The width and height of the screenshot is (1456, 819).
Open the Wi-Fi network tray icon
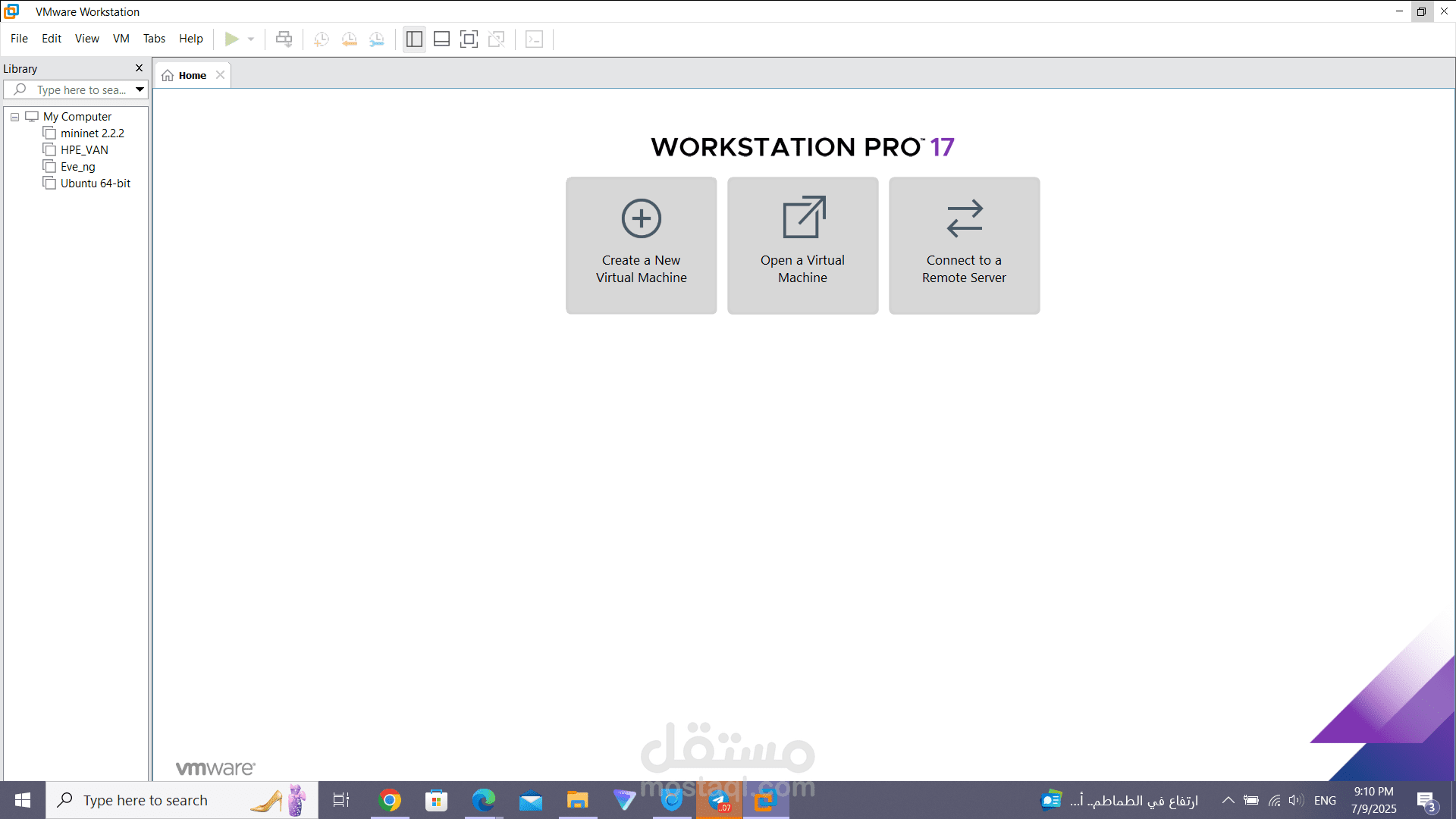pos(1275,800)
